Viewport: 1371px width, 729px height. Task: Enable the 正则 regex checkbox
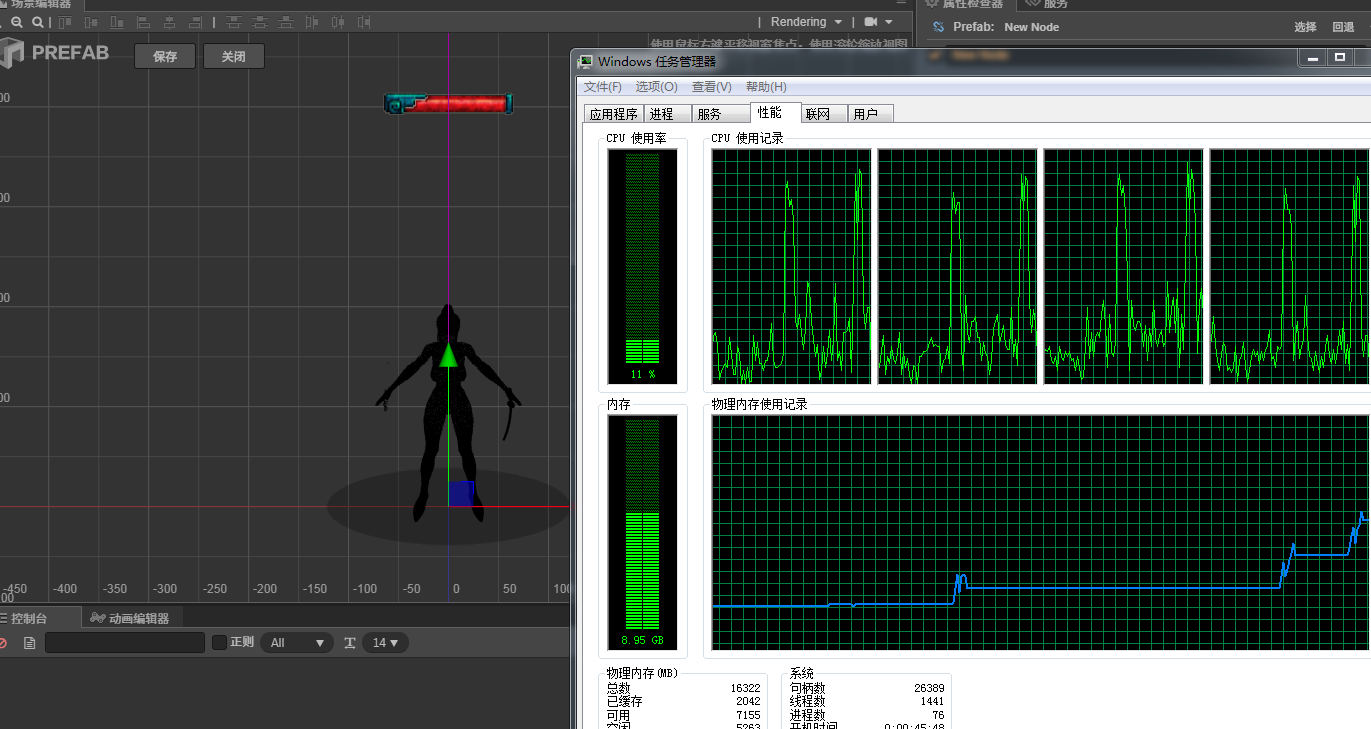[220, 642]
